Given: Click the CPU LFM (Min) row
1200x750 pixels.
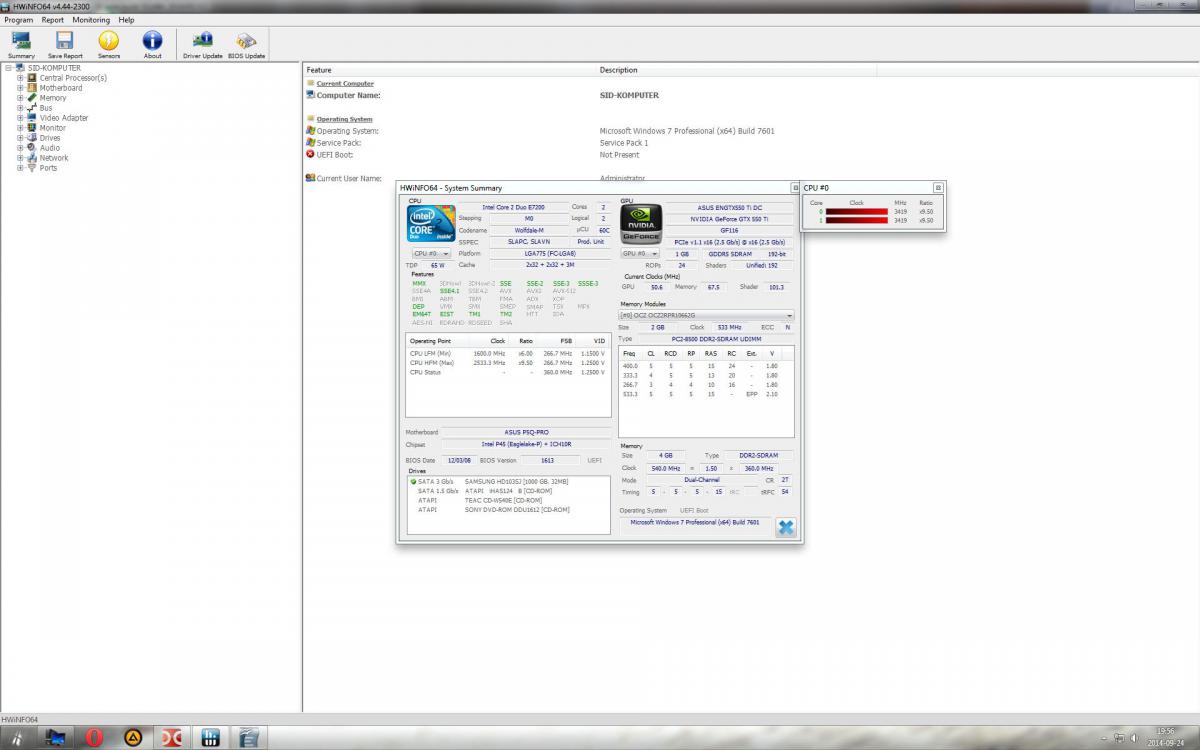Looking at the screenshot, I should [508, 353].
